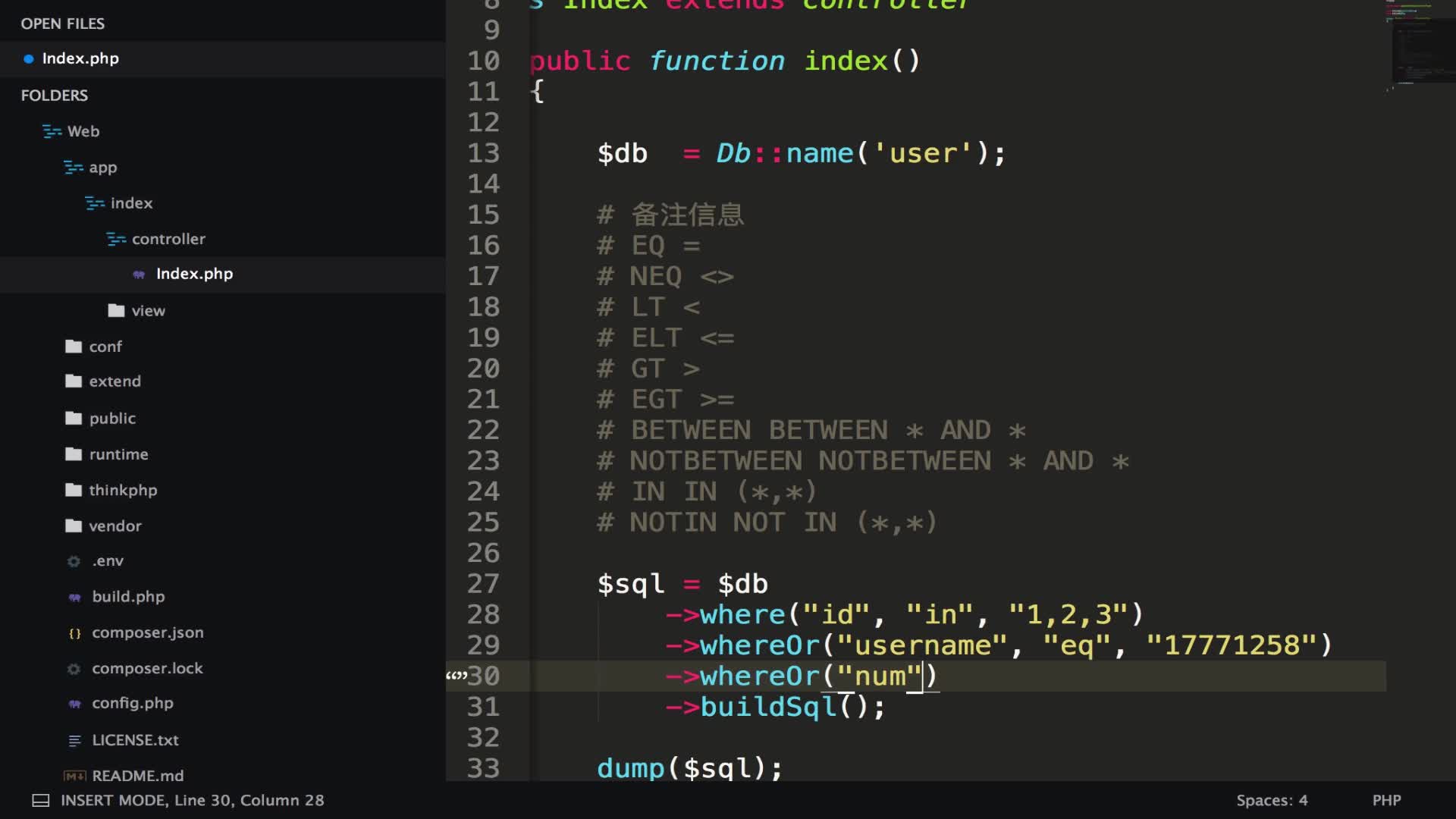Click the .env settings gear icon
Screen dimensions: 1456x819
[74, 561]
